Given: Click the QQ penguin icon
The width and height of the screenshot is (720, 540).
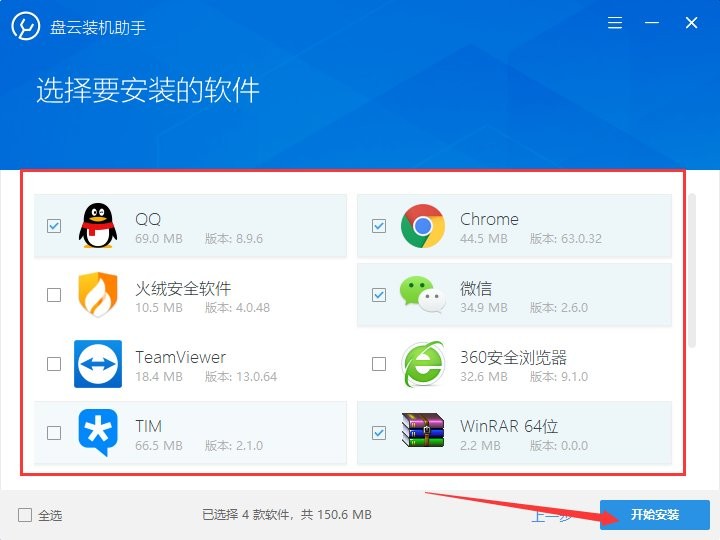Looking at the screenshot, I should (98, 225).
